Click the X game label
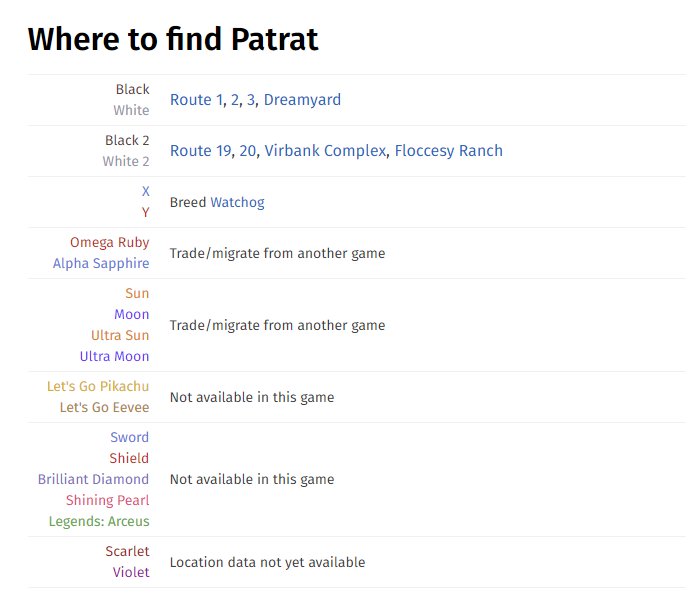686x599 pixels. pos(146,191)
